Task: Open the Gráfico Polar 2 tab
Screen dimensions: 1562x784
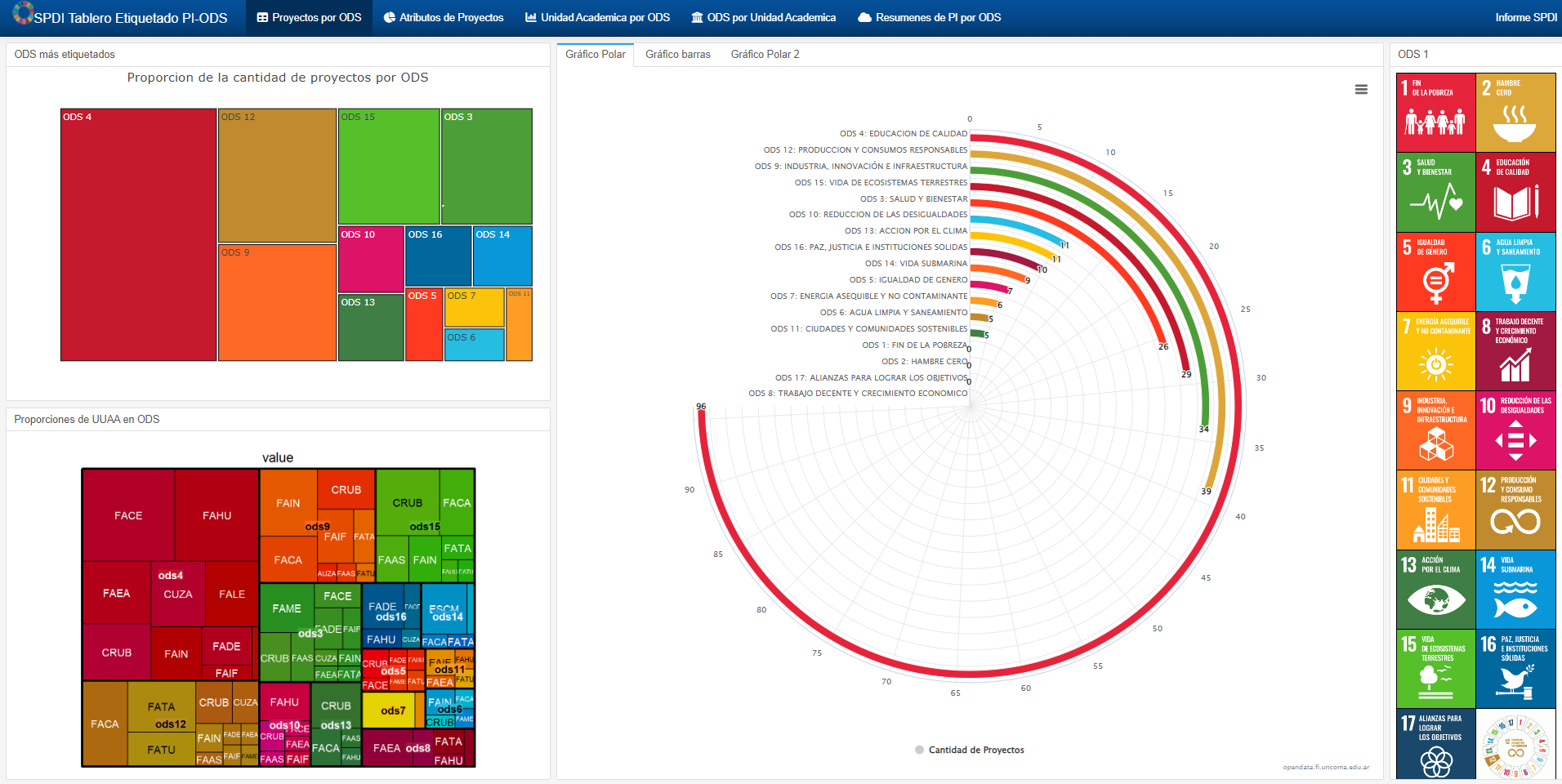Action: (765, 55)
